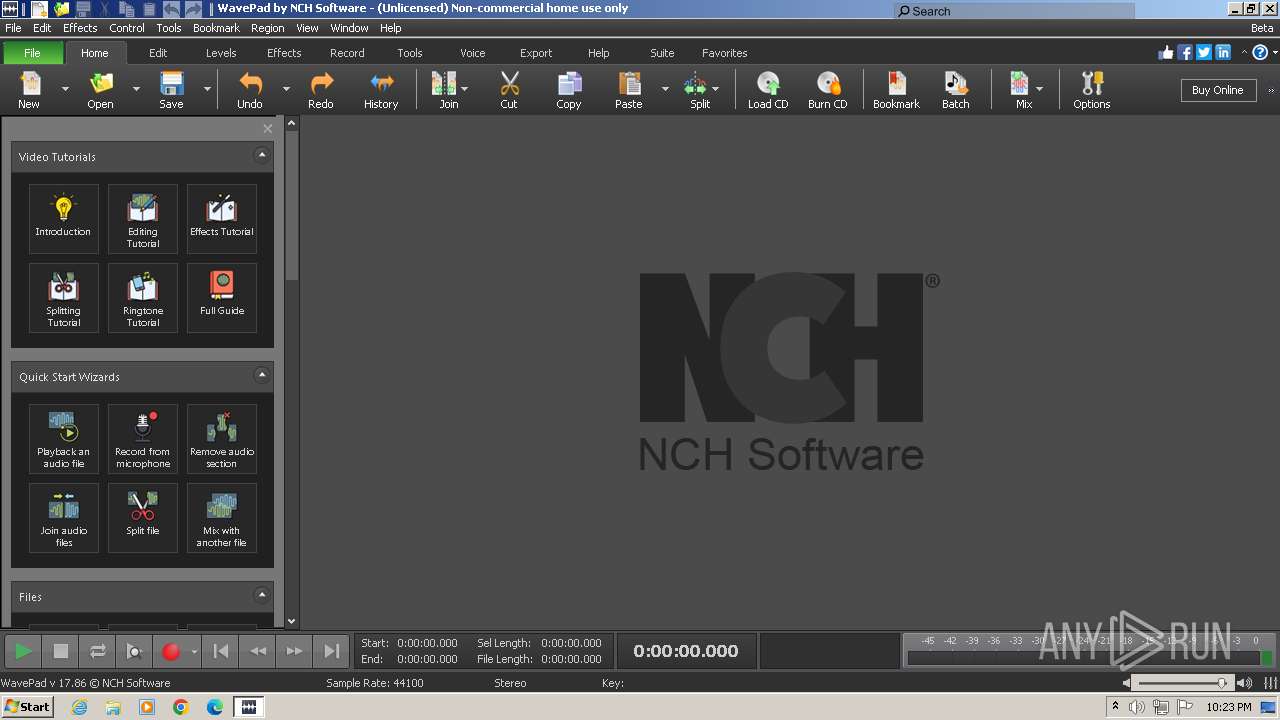Open the Options tool icon
Viewport: 1280px width, 720px height.
[x=1092, y=89]
